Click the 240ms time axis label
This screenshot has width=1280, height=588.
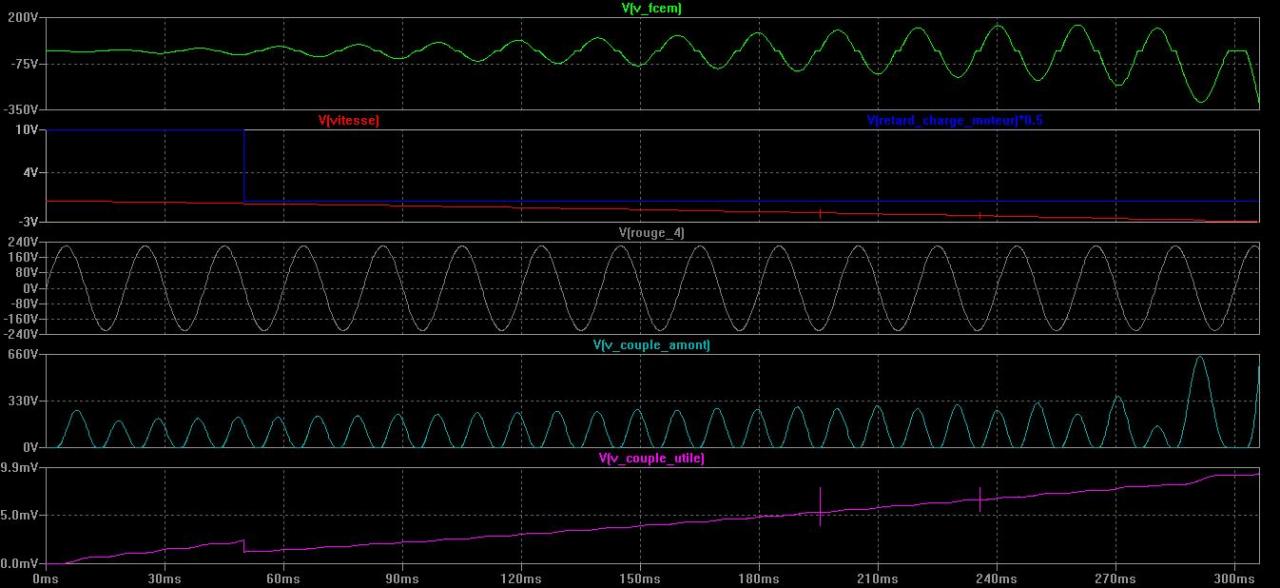click(997, 579)
